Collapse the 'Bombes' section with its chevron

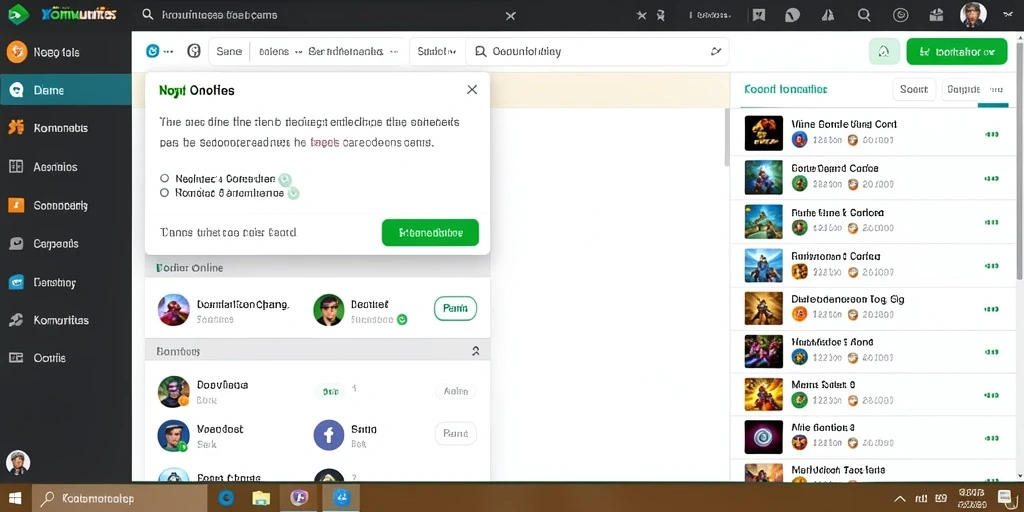(475, 351)
